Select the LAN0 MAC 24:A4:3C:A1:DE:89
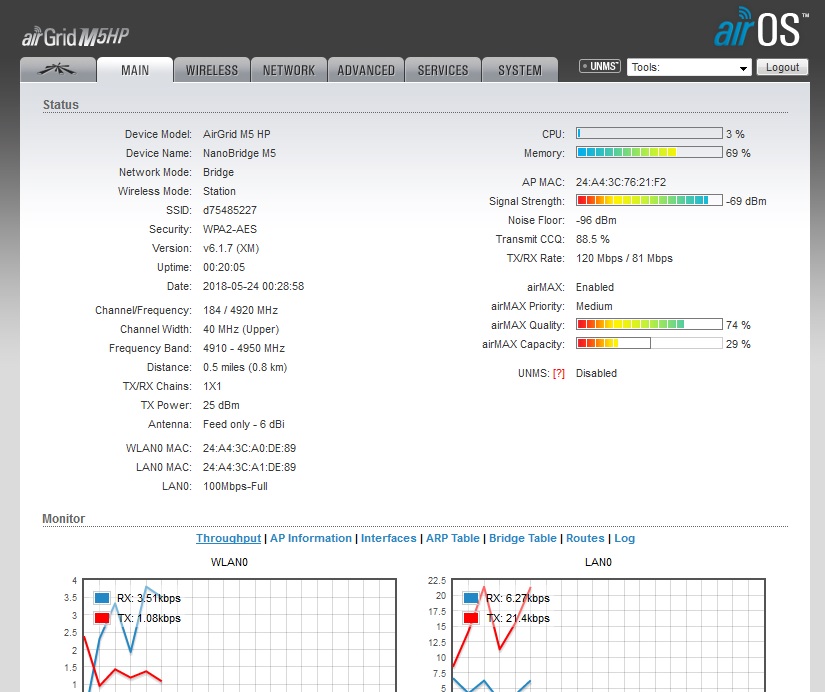Screen dimensions: 825x692 click(249, 467)
